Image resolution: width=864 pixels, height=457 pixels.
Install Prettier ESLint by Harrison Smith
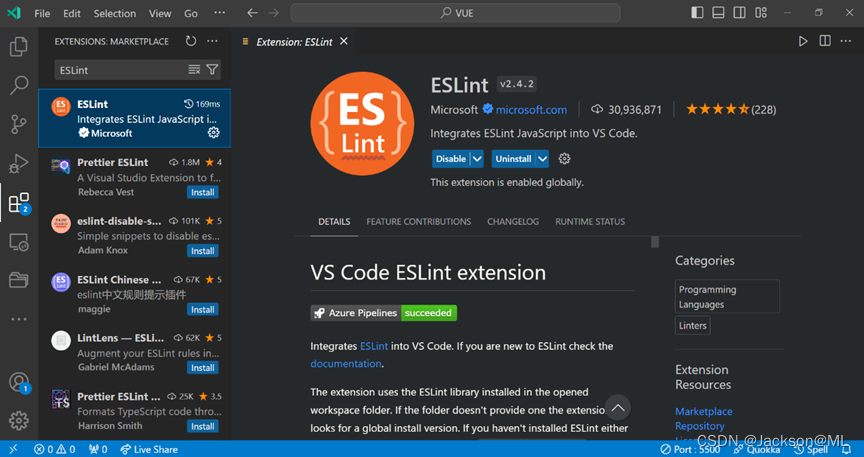click(x=203, y=426)
